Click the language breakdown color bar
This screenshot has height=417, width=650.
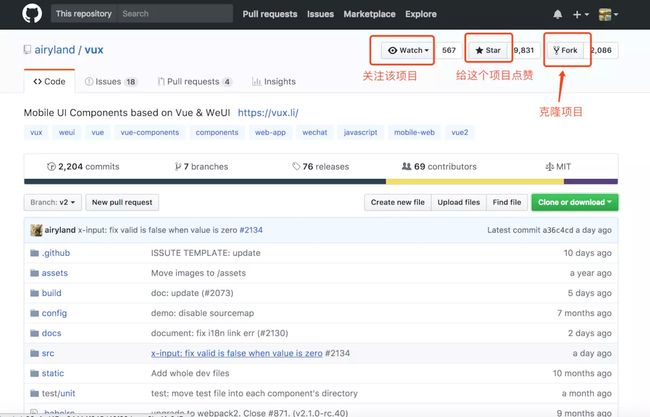pyautogui.click(x=321, y=182)
